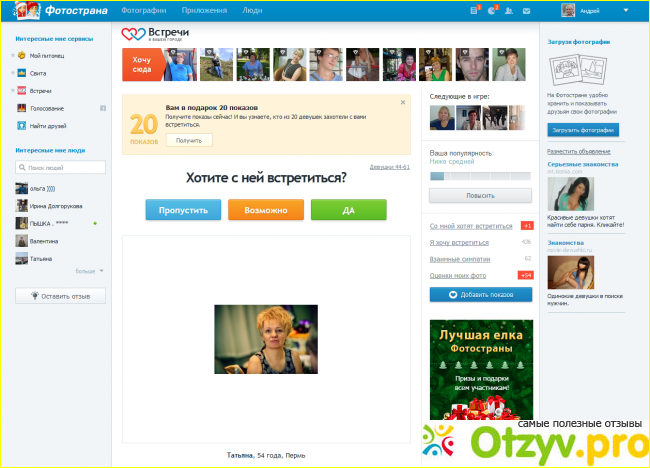
Task: Open Голосование service in sidebar
Action: coord(21,108)
